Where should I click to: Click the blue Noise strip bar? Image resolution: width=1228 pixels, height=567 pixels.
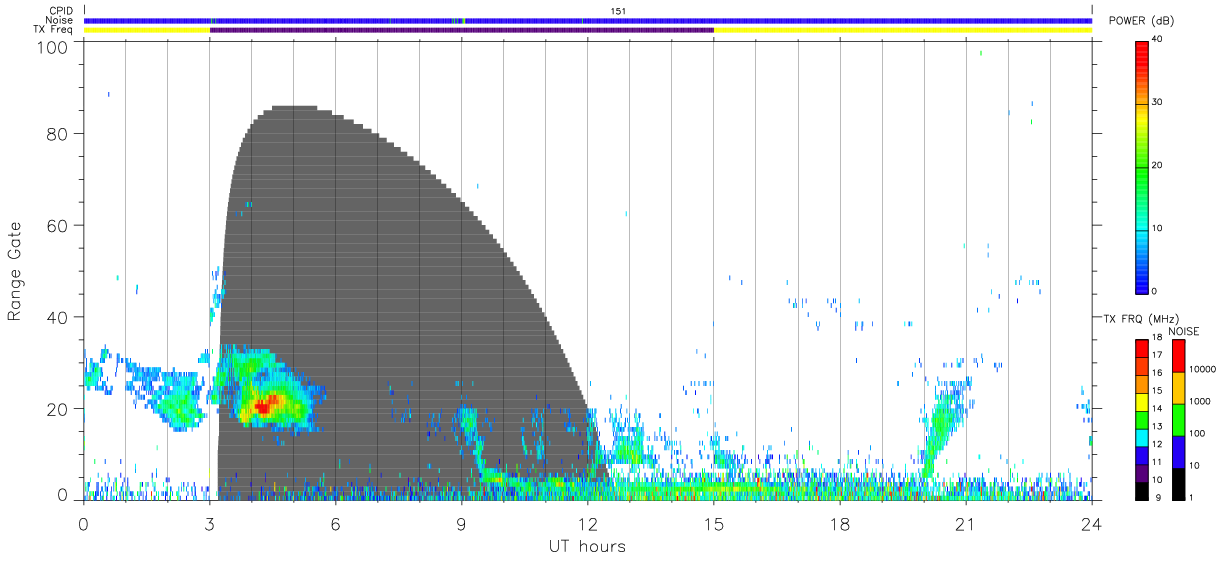pyautogui.click(x=588, y=20)
